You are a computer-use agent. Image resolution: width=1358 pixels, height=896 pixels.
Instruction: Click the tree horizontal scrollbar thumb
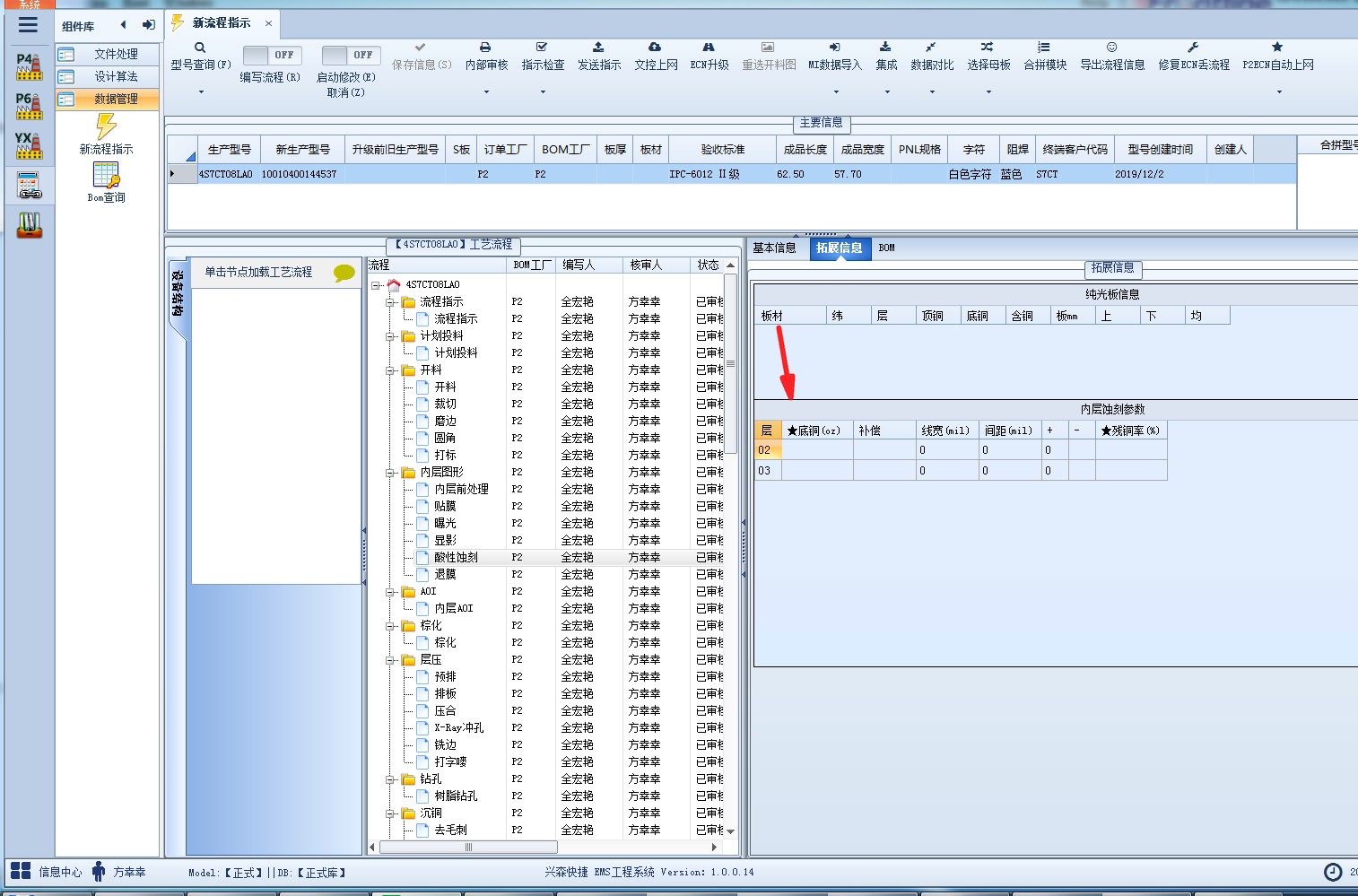468,847
